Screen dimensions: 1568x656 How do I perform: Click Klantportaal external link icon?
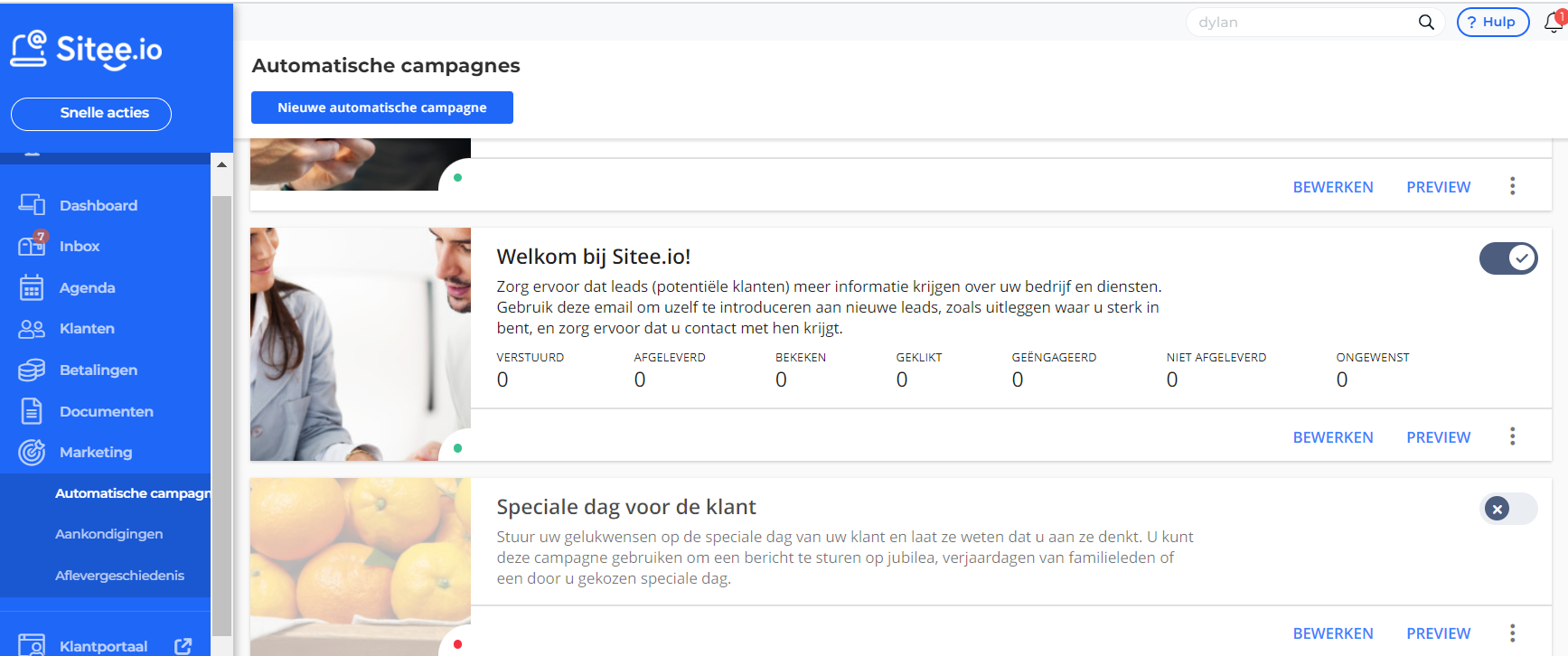[183, 646]
